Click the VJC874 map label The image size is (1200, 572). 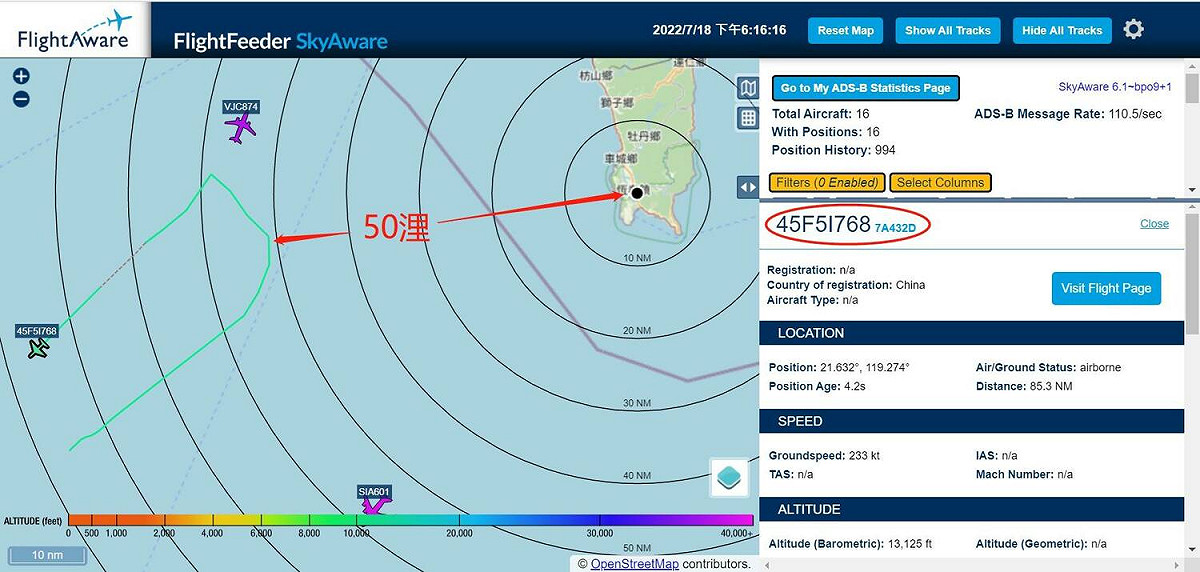[x=241, y=106]
